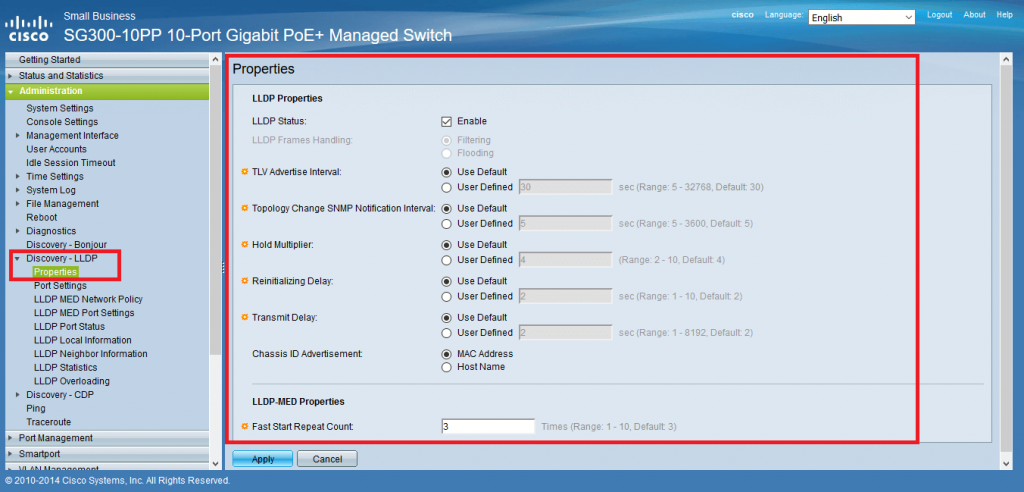
Task: Select Use Default for Transmit Delay
Action: [447, 318]
